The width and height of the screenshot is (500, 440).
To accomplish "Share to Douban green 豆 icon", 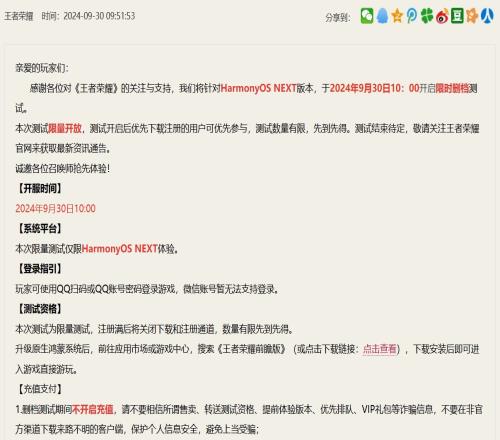I will tap(457, 16).
